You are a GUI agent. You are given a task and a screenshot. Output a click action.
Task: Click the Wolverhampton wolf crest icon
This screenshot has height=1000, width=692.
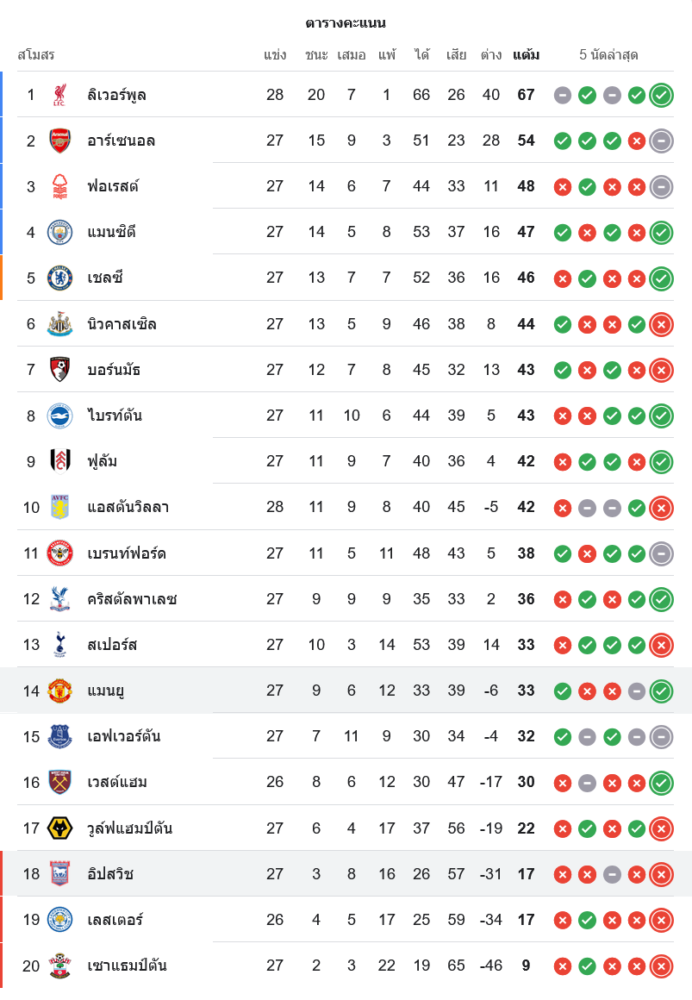(60, 828)
